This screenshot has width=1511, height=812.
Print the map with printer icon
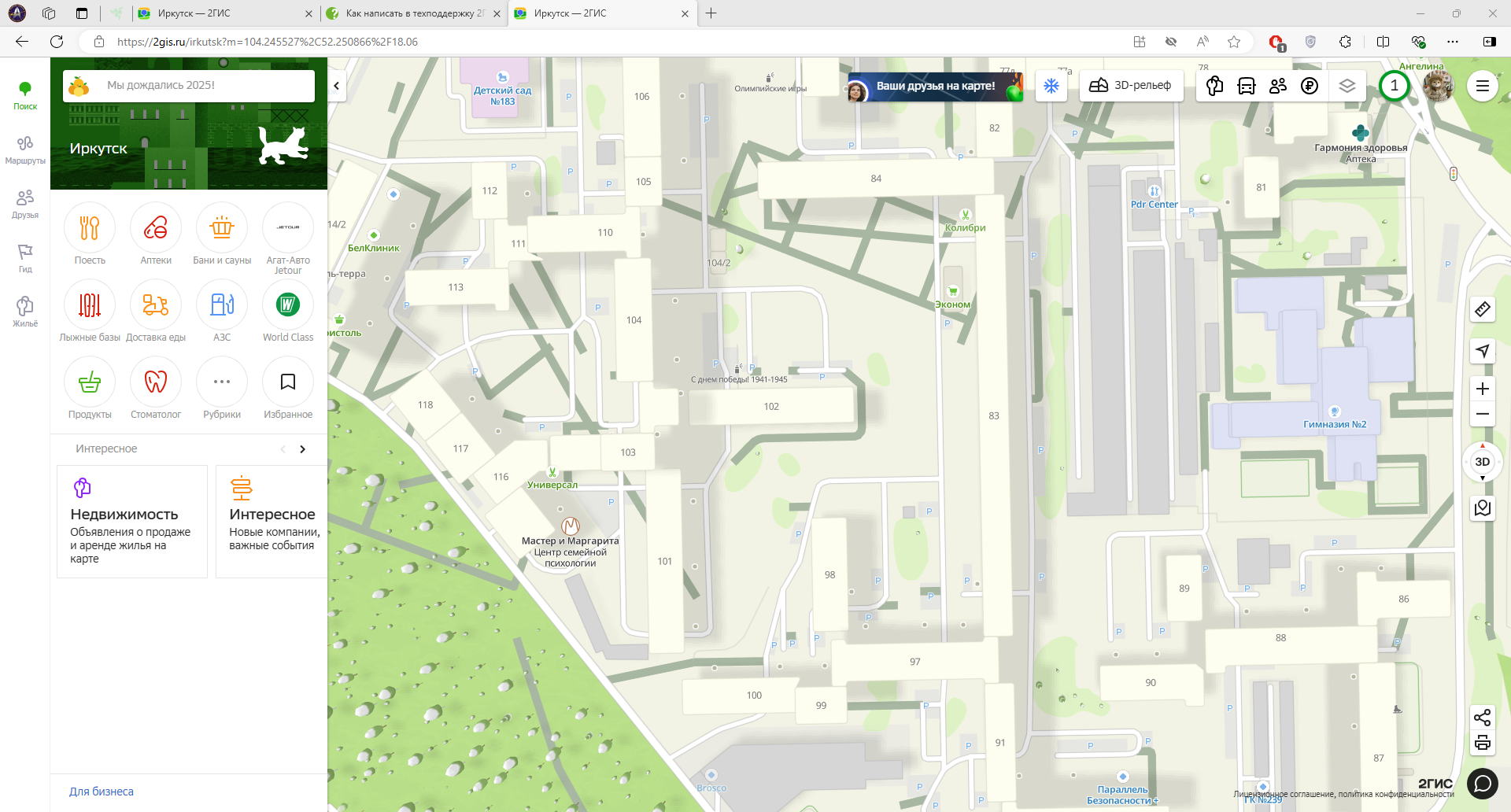1482,742
